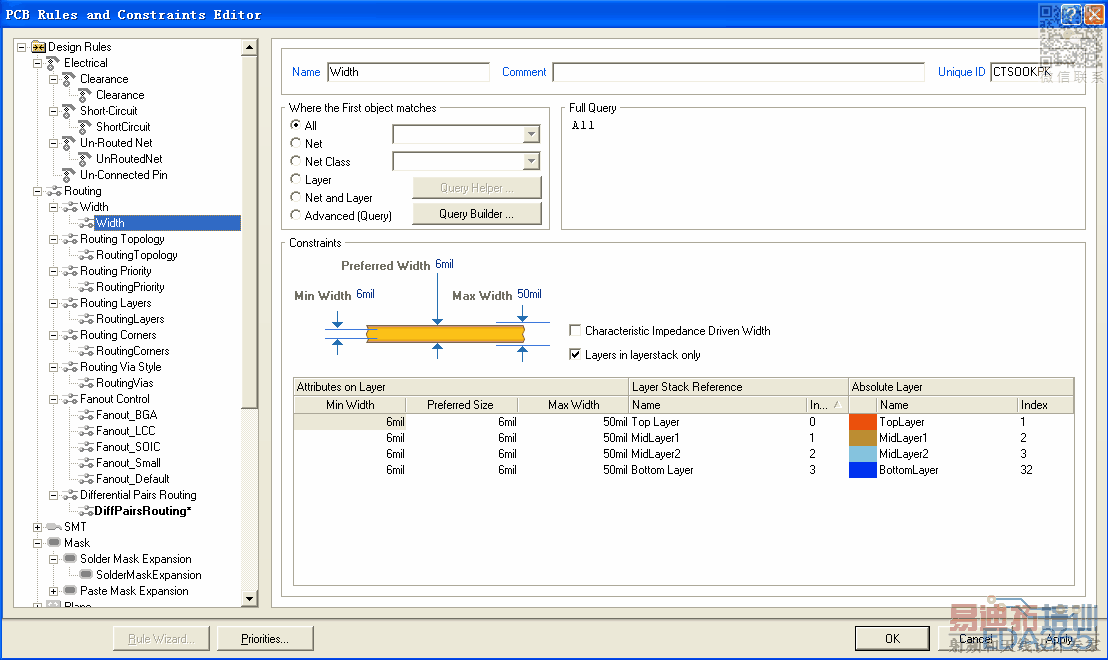Open the Net dropdown list
The width and height of the screenshot is (1108, 660).
[x=531, y=135]
